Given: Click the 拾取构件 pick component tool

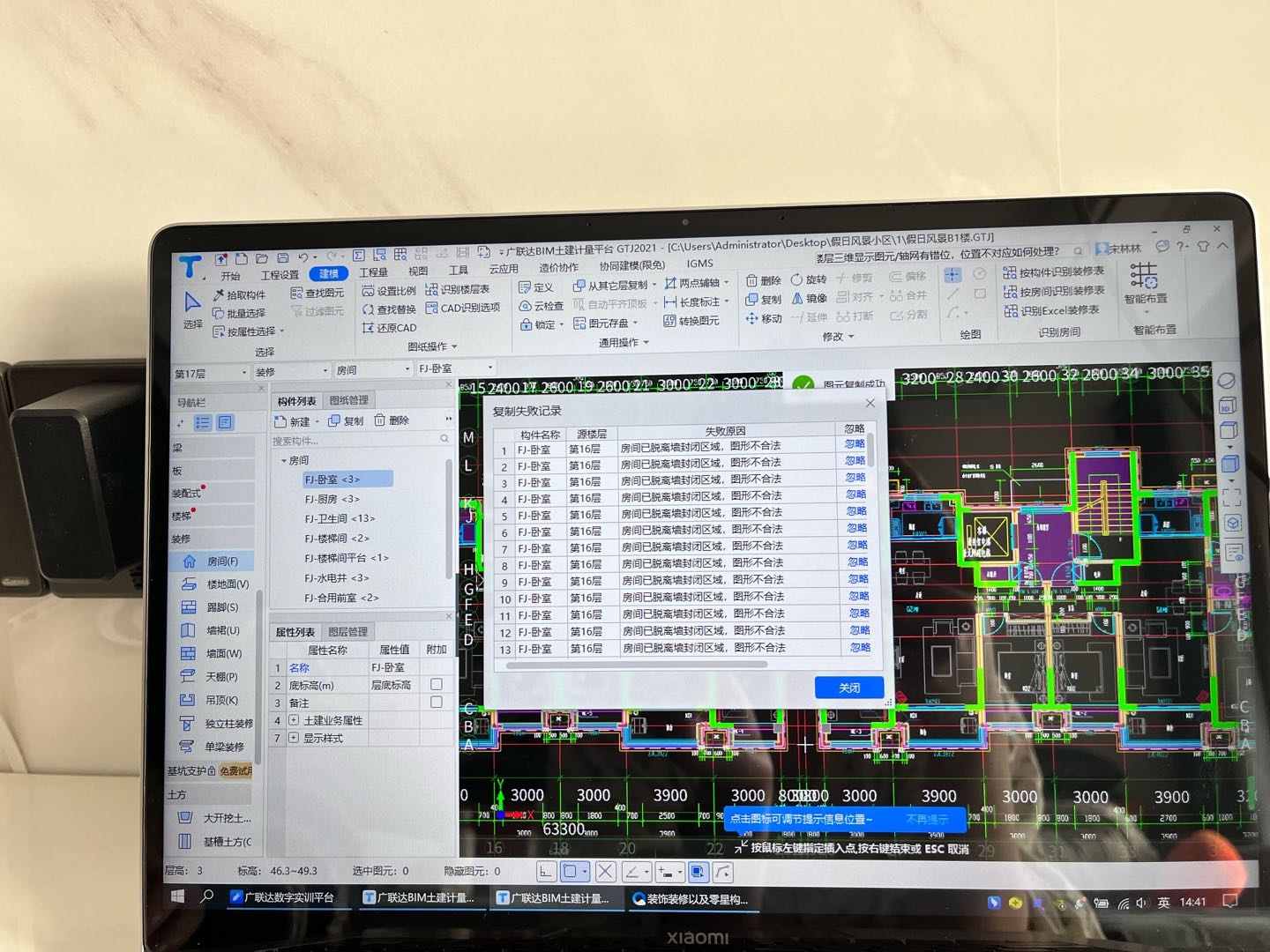Looking at the screenshot, I should click(239, 295).
